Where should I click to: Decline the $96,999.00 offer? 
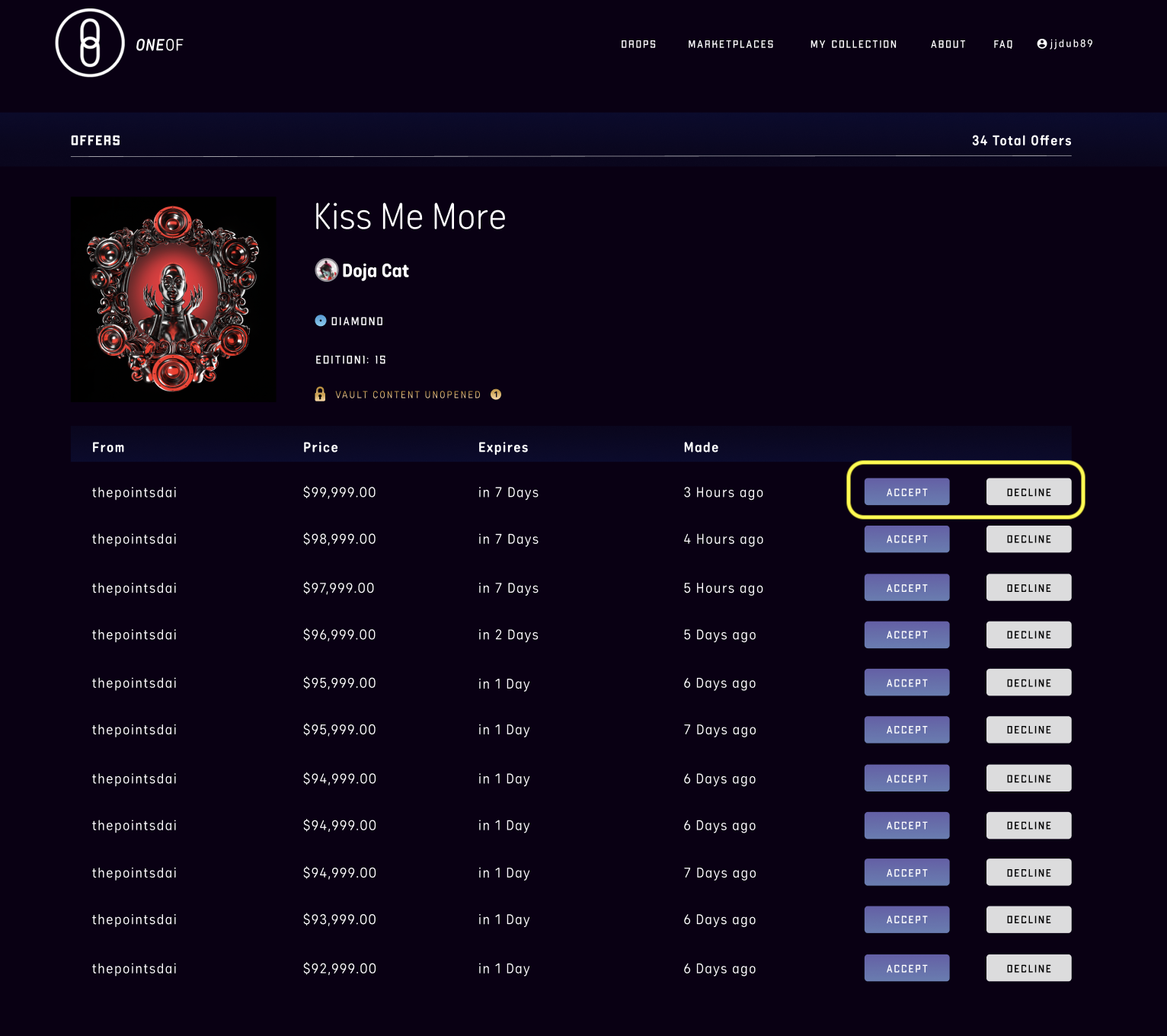pos(1029,635)
